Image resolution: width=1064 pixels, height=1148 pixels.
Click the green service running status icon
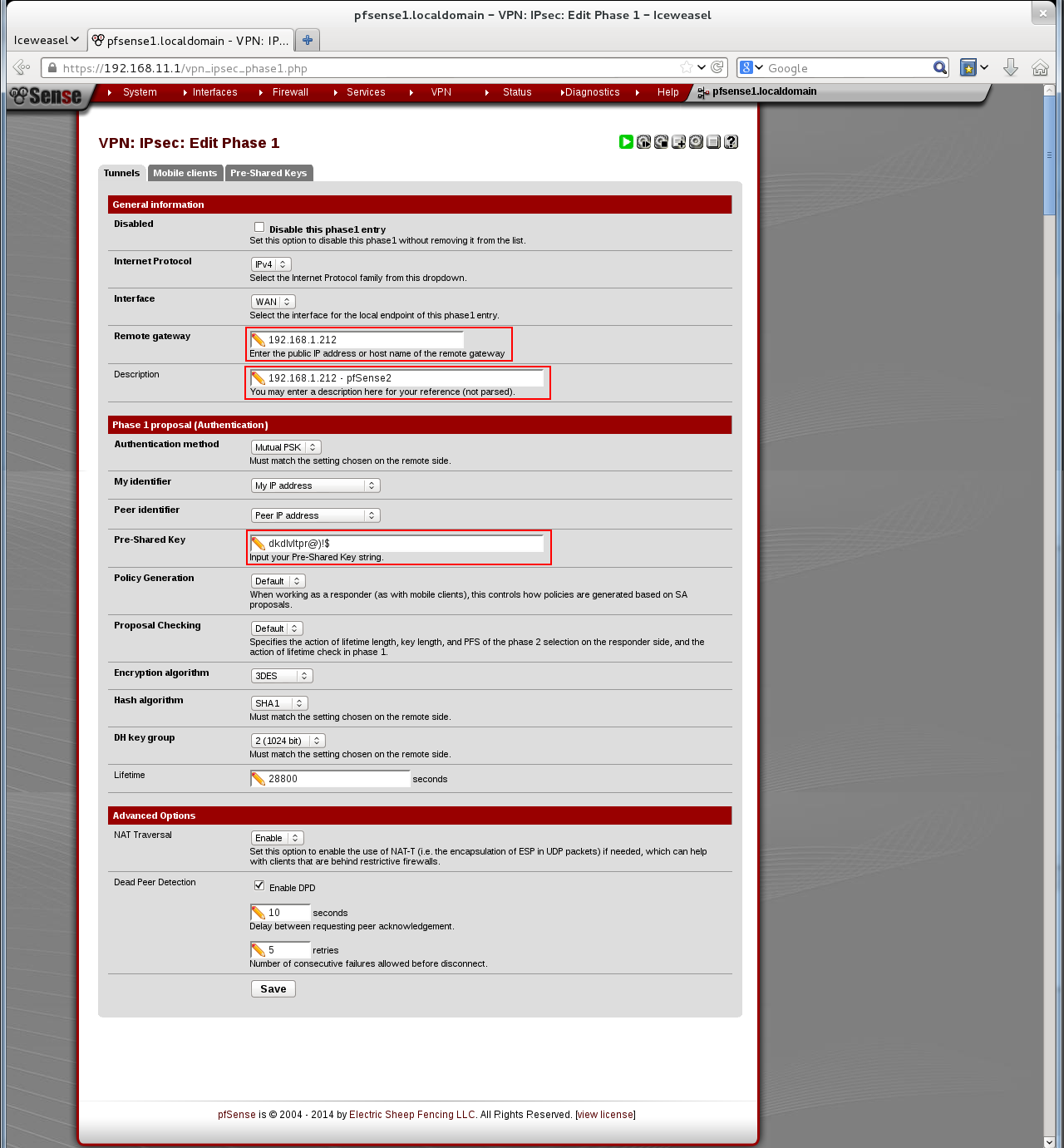click(626, 142)
